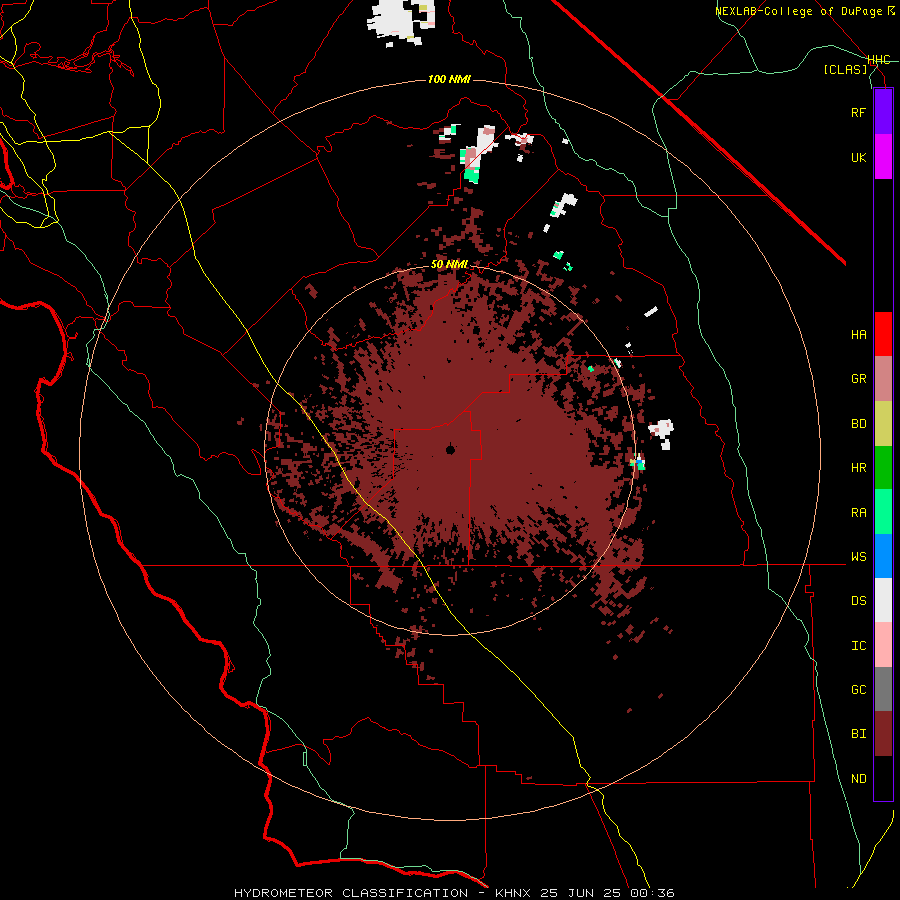Click the ND black legend swatch

click(883, 778)
